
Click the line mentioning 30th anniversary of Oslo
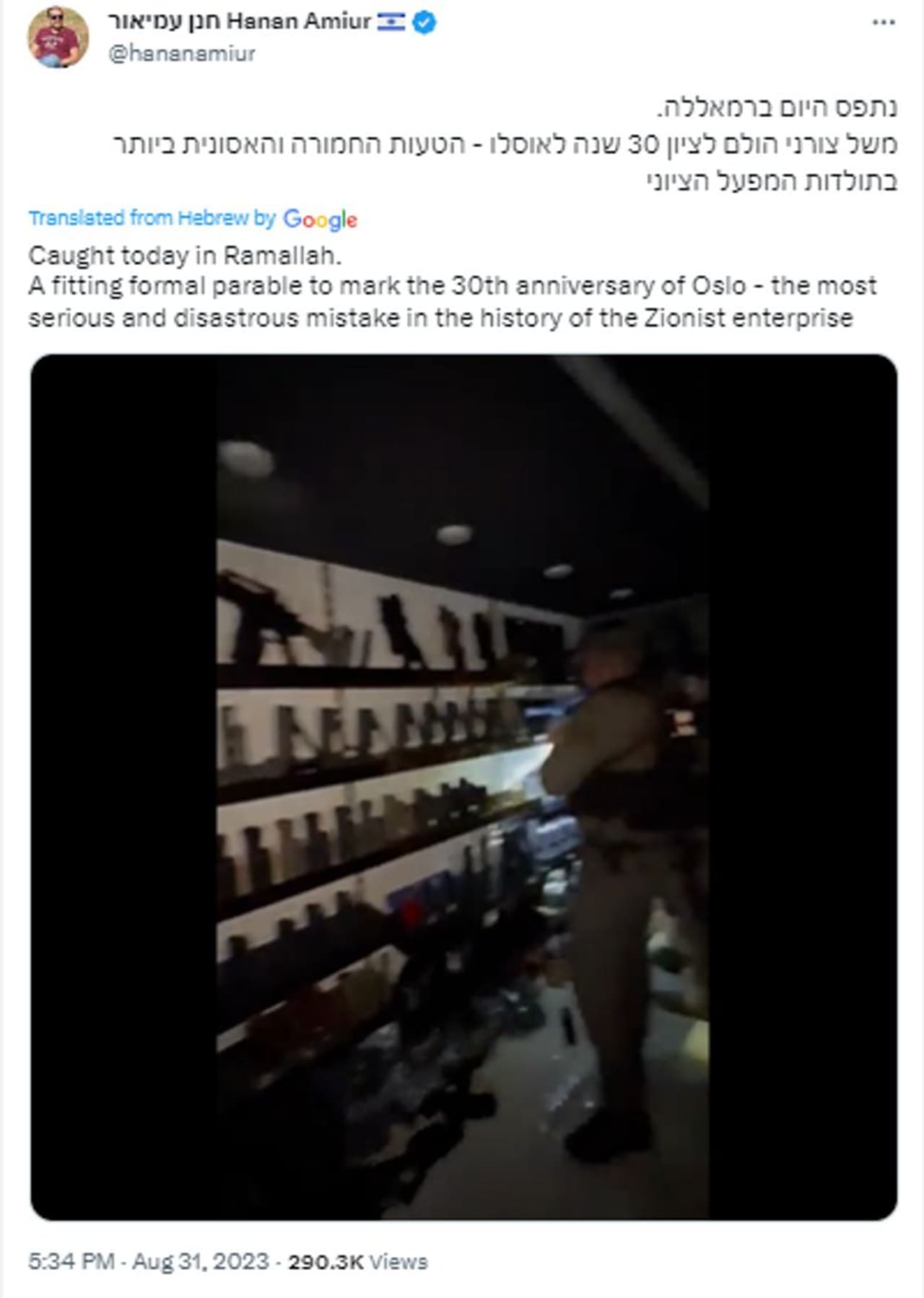pos(453,286)
